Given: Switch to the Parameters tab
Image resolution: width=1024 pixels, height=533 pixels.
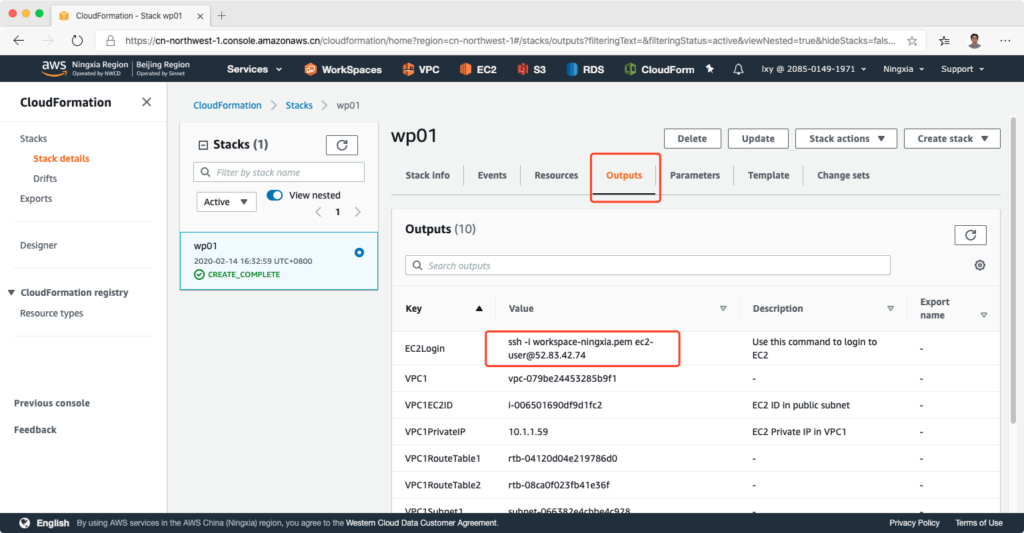Looking at the screenshot, I should click(694, 175).
